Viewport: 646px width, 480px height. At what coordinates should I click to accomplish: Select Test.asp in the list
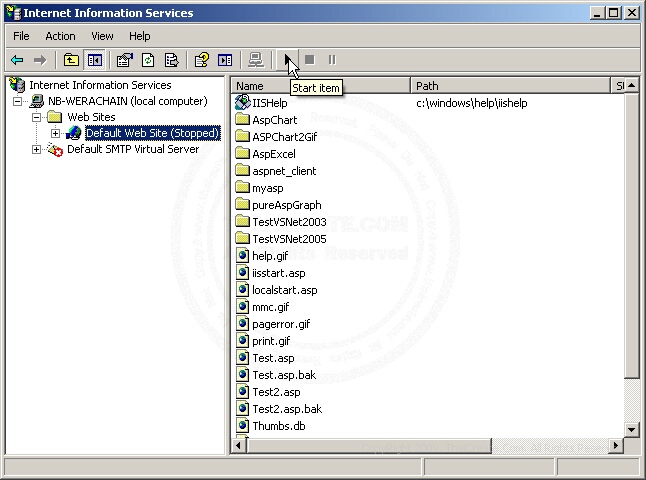point(273,358)
